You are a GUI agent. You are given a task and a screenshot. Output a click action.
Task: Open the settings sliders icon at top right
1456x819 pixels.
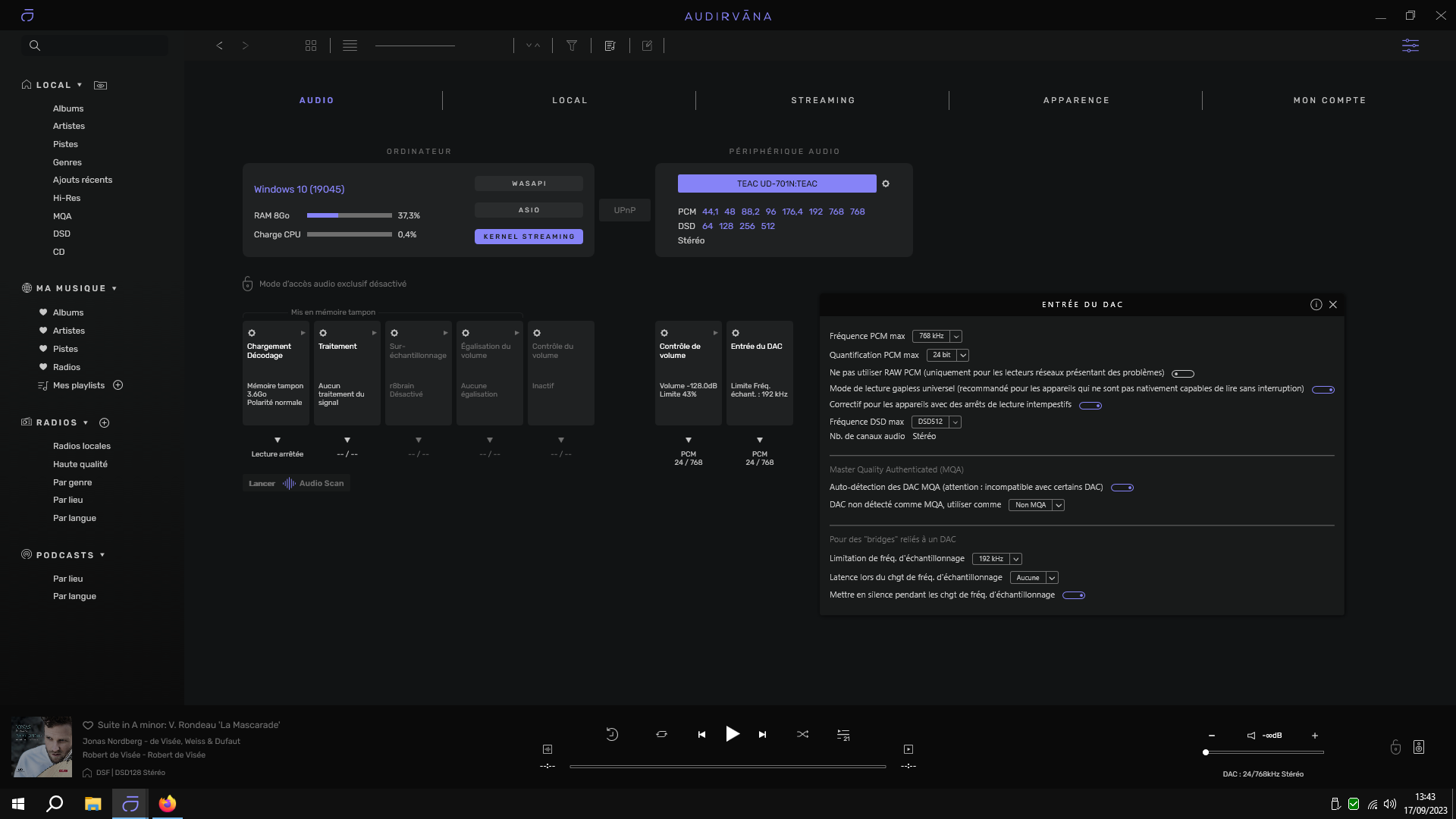(x=1410, y=45)
